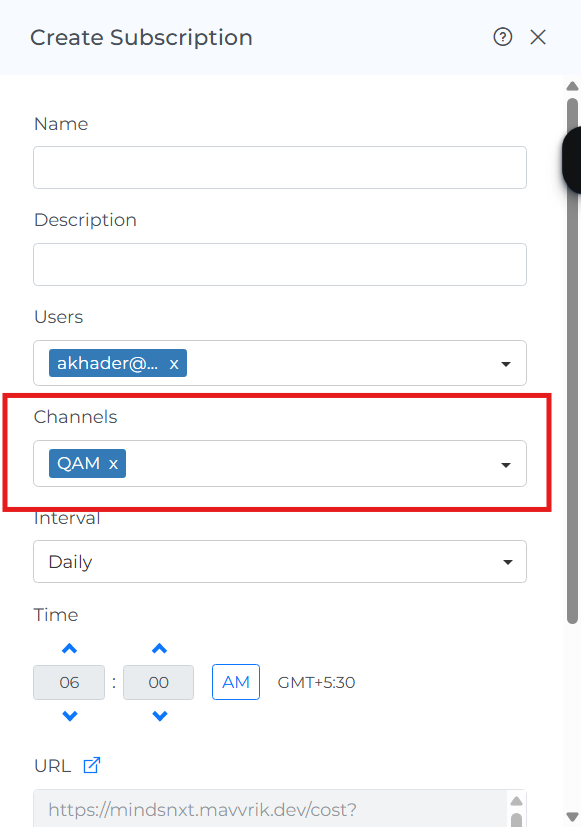This screenshot has width=581, height=830.
Task: Click the minutes field showing 00
Action: coord(158,682)
